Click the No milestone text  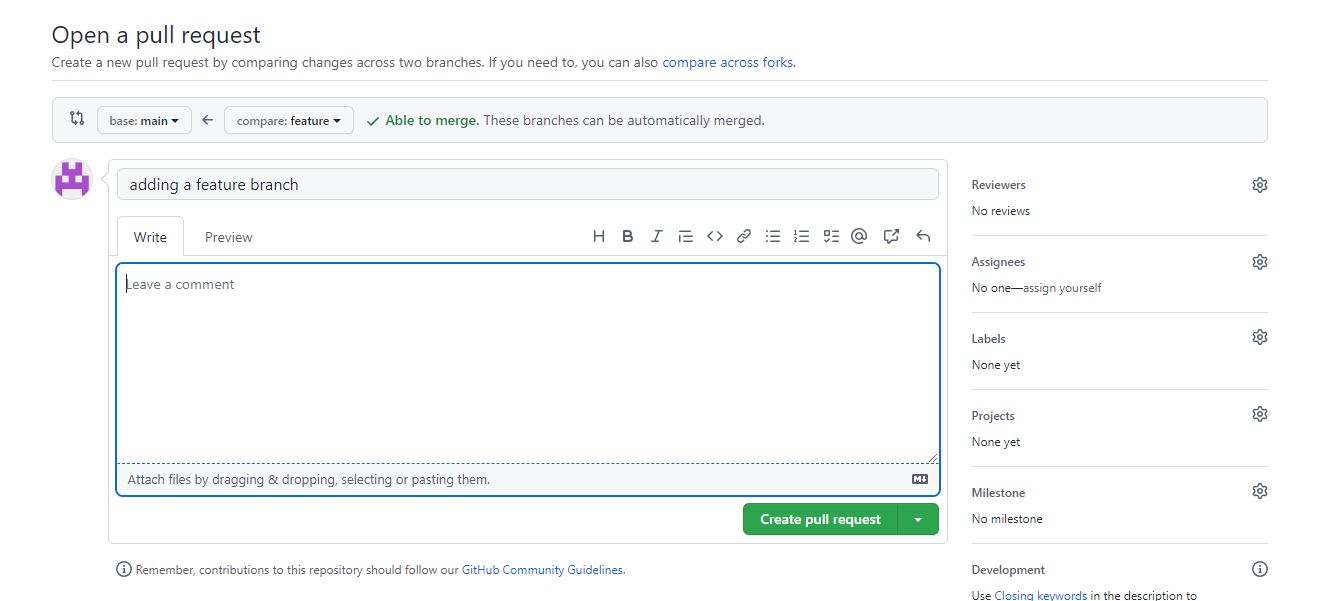click(1007, 519)
